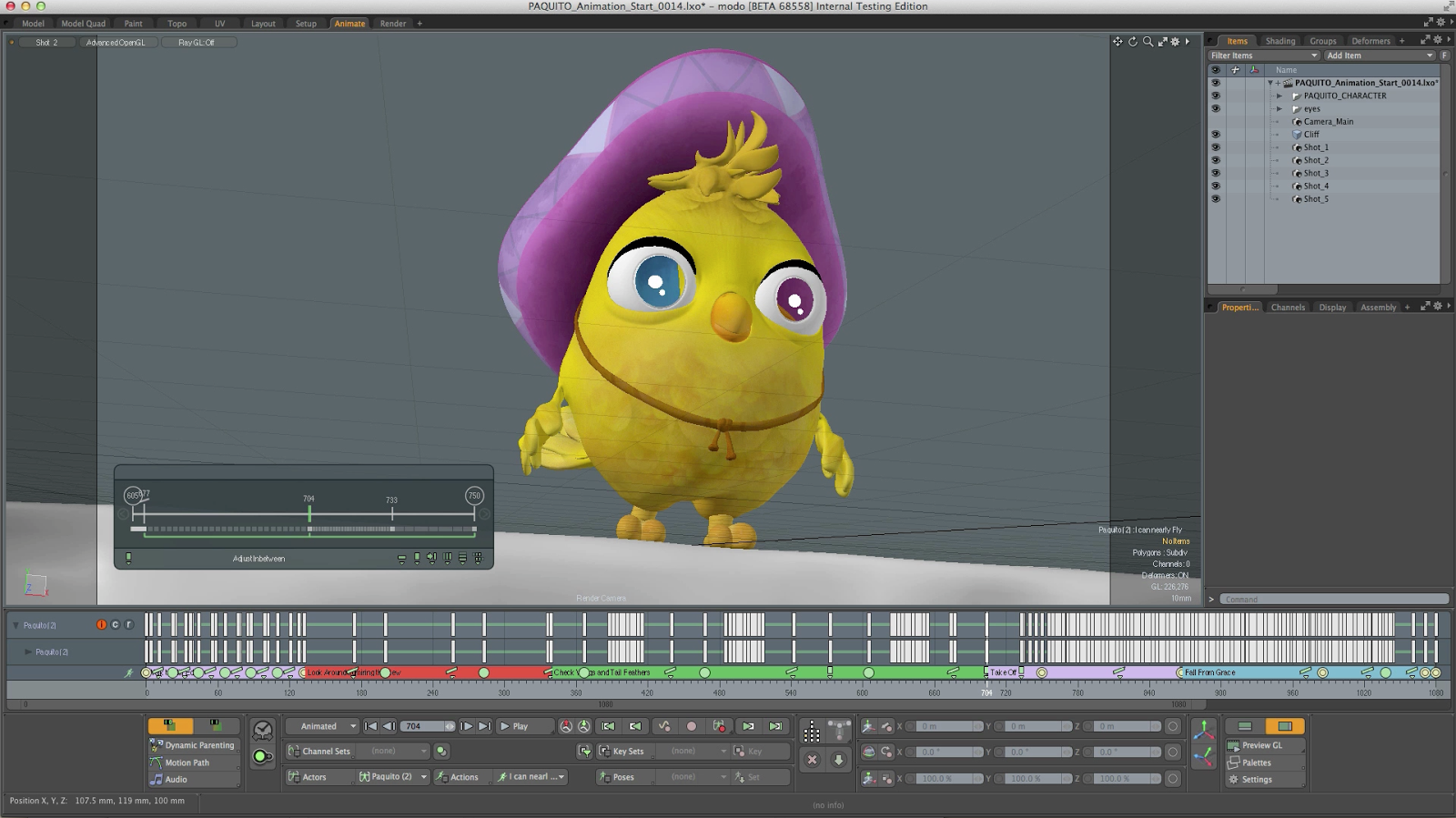This screenshot has height=818, width=1456.
Task: Click the red record keyframe button
Action: tap(692, 726)
